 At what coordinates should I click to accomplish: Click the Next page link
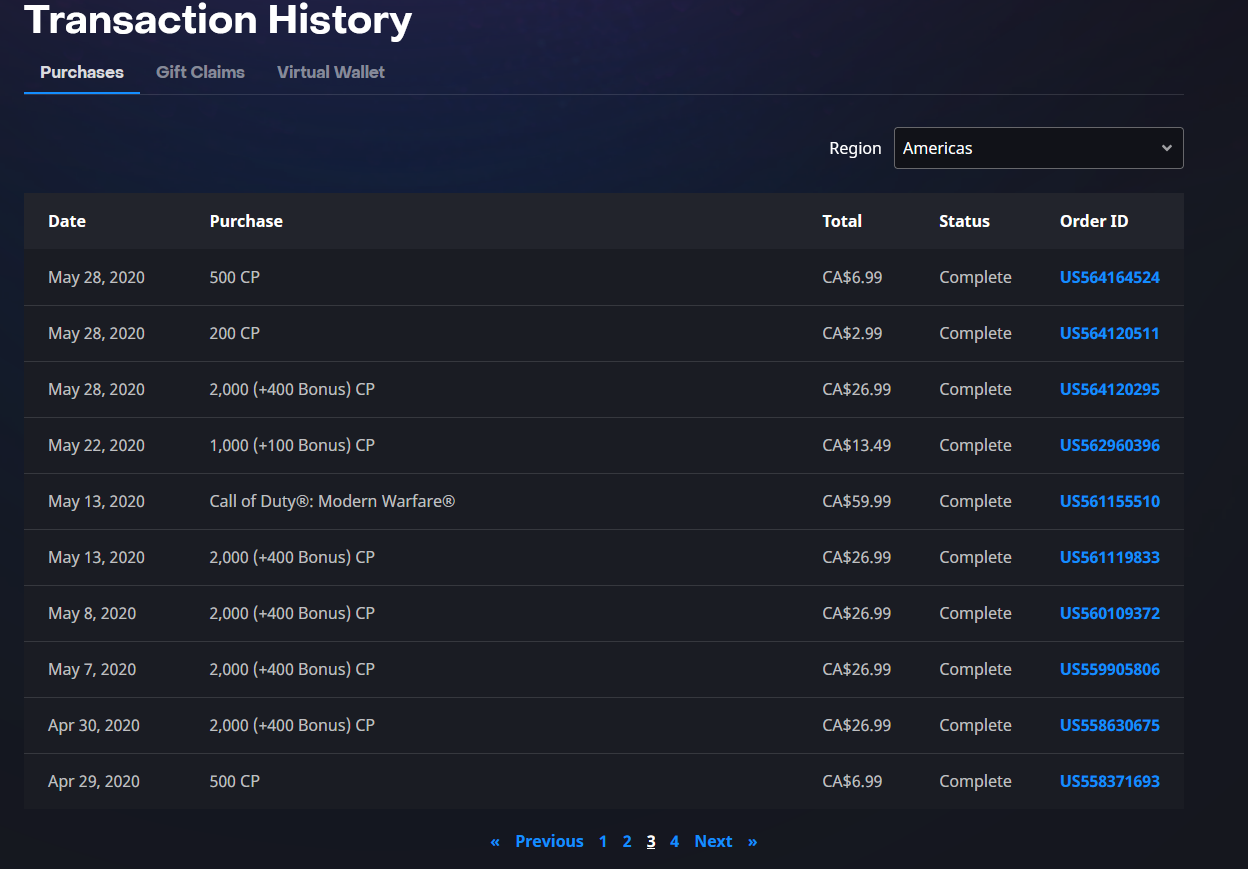[713, 841]
